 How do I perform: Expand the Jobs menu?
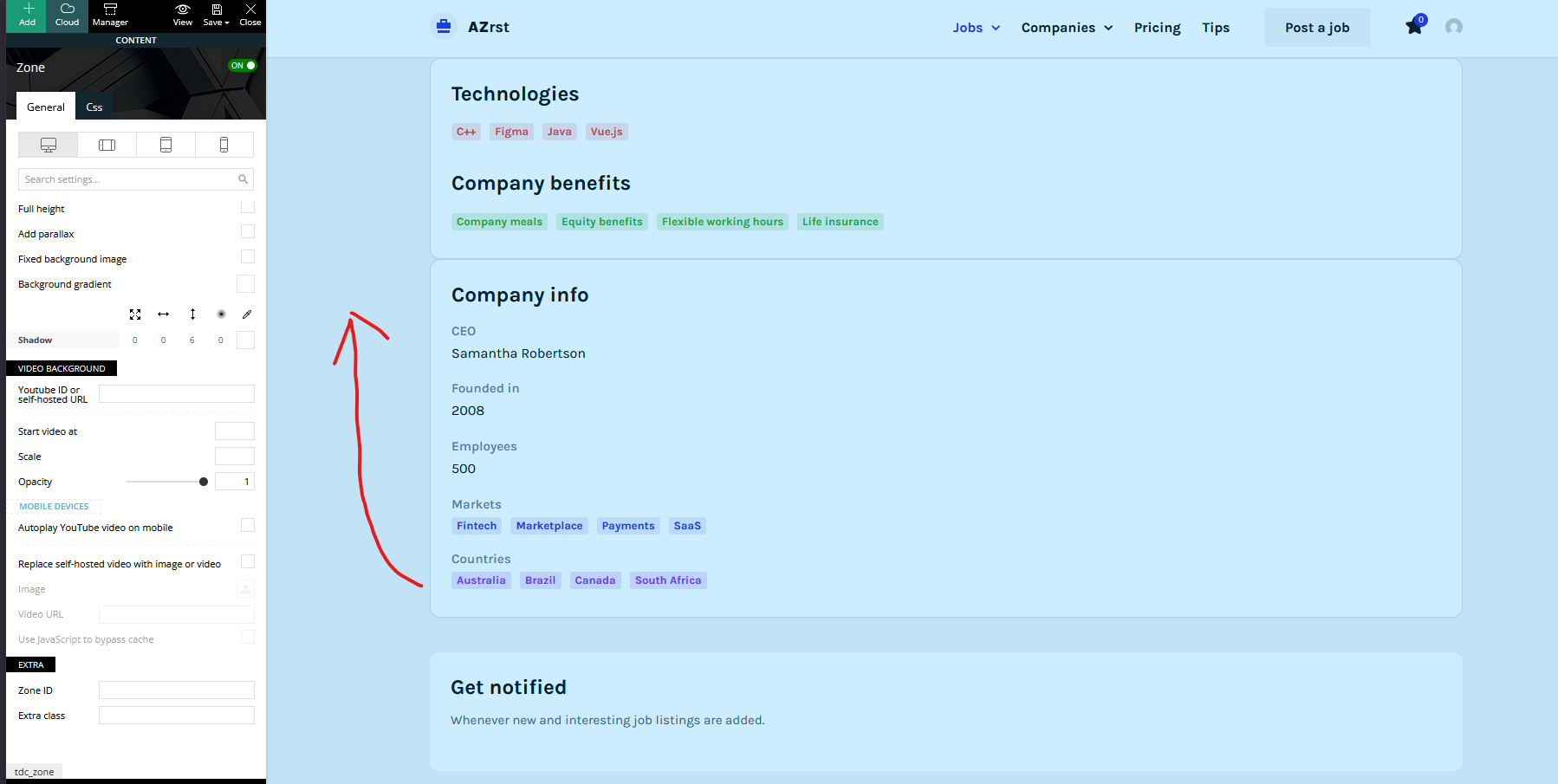coord(977,28)
